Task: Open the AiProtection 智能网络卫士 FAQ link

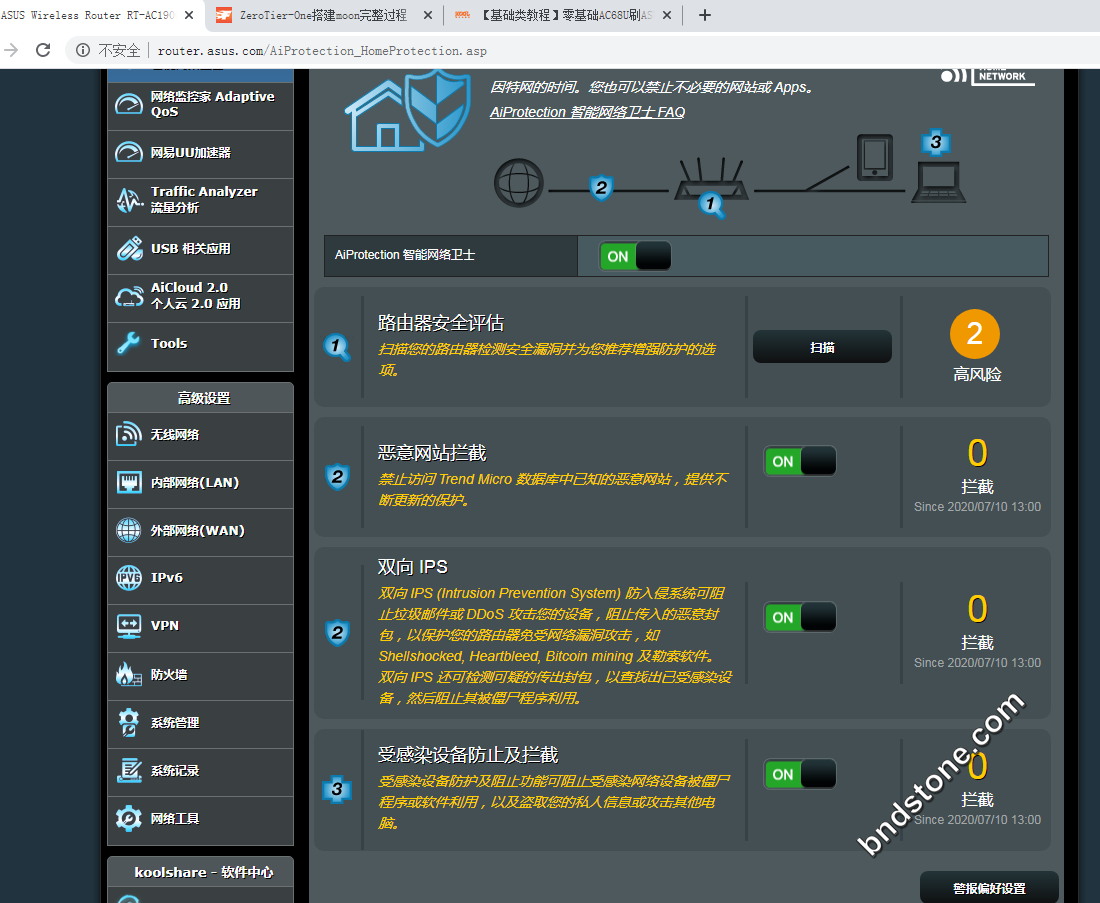Action: coord(587,112)
